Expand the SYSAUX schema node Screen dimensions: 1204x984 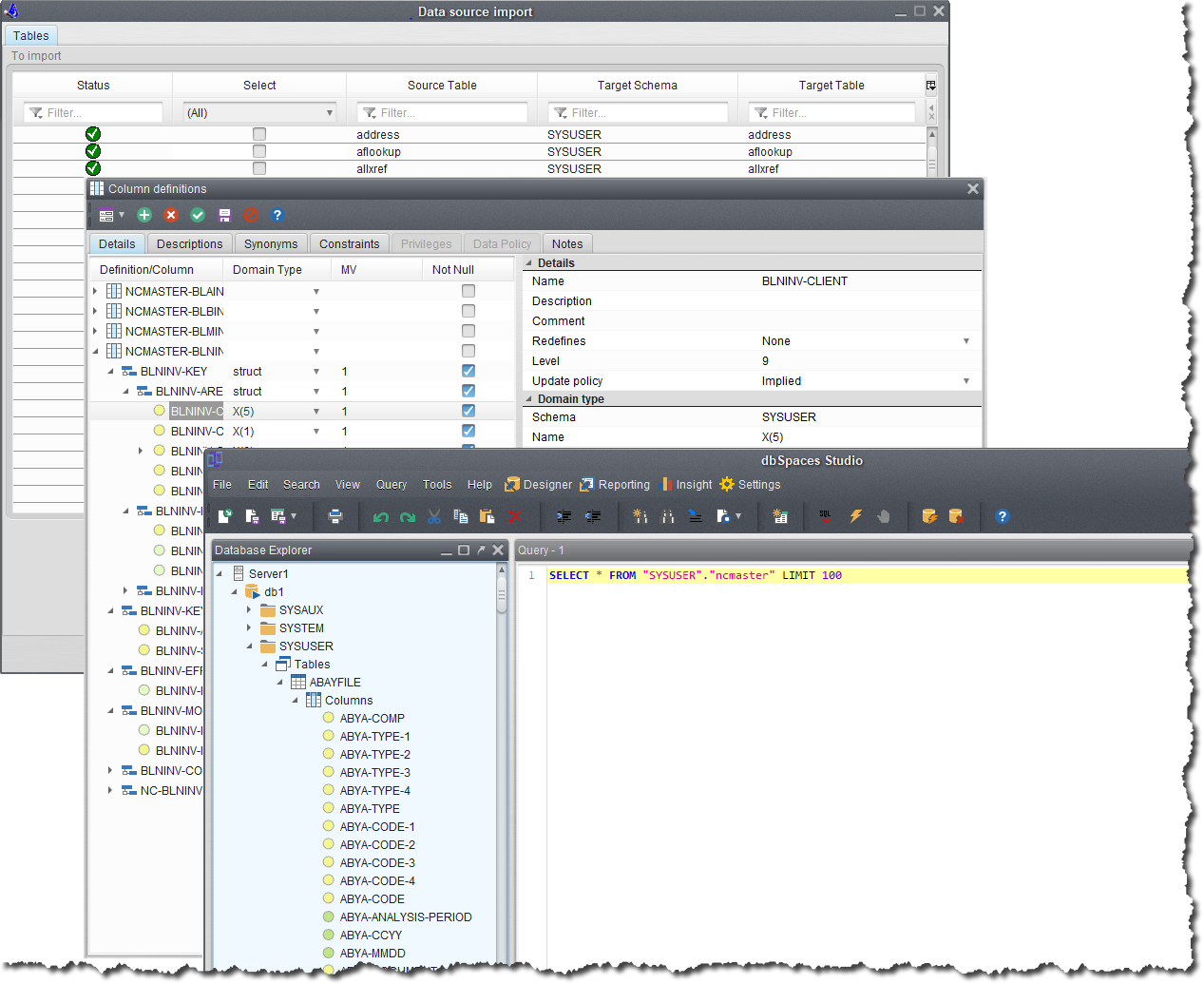[249, 610]
